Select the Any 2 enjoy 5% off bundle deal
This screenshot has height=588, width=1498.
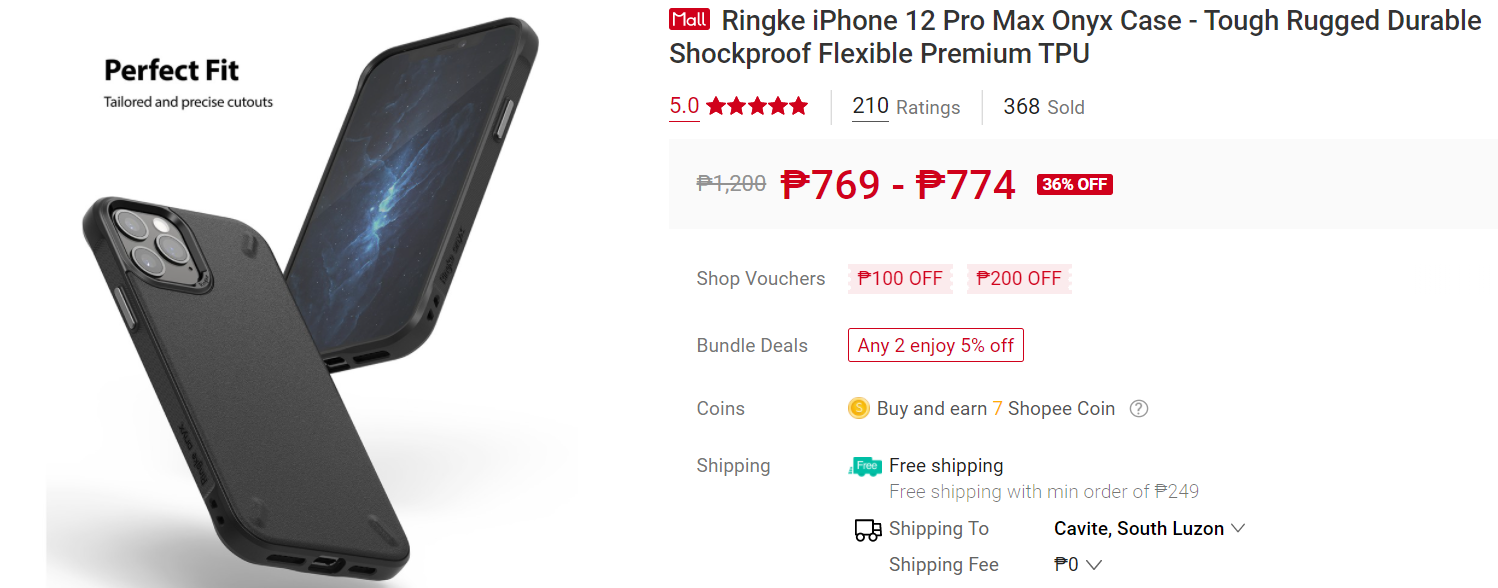pyautogui.click(x=936, y=345)
